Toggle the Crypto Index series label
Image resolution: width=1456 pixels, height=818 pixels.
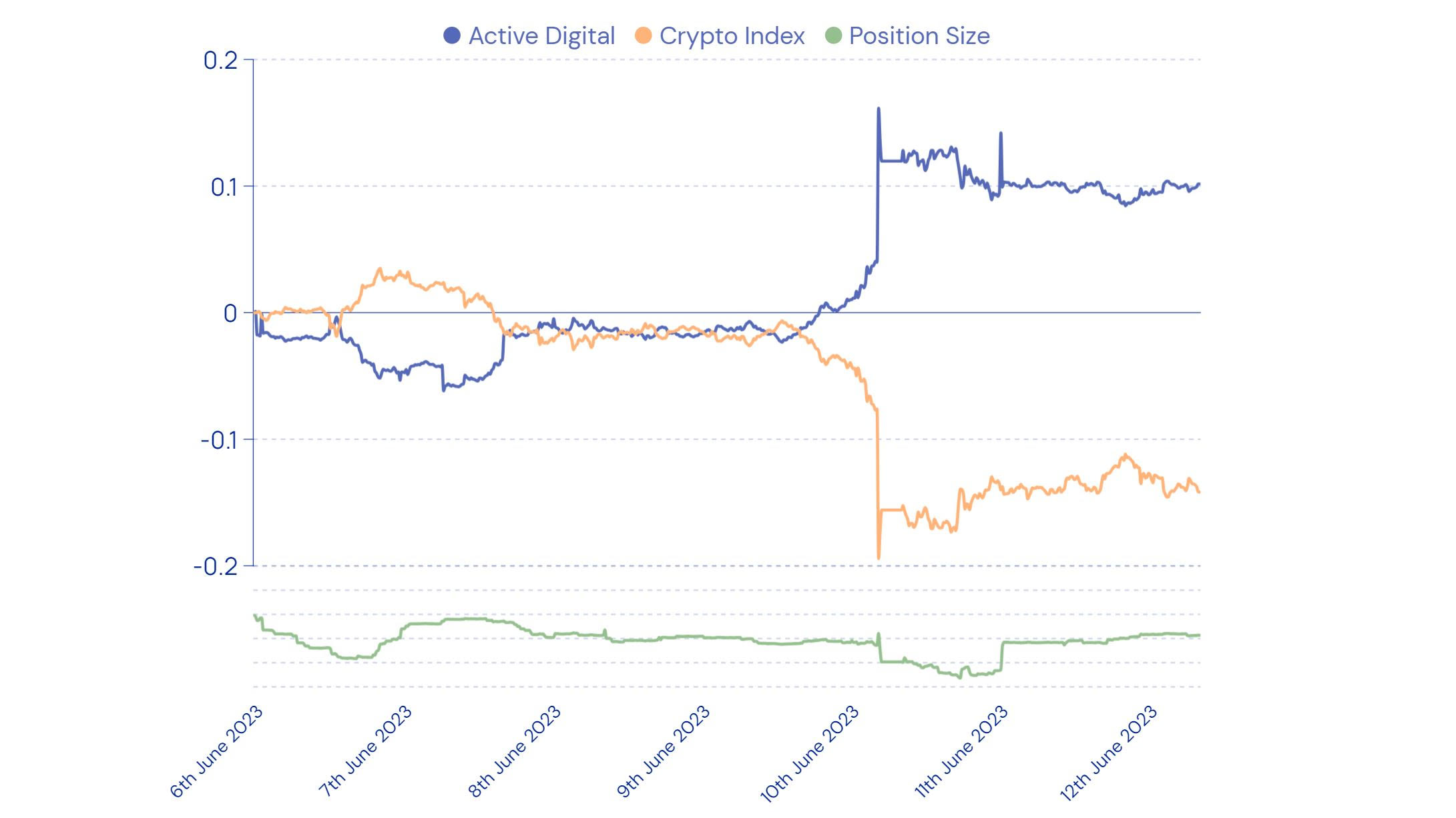pos(732,36)
